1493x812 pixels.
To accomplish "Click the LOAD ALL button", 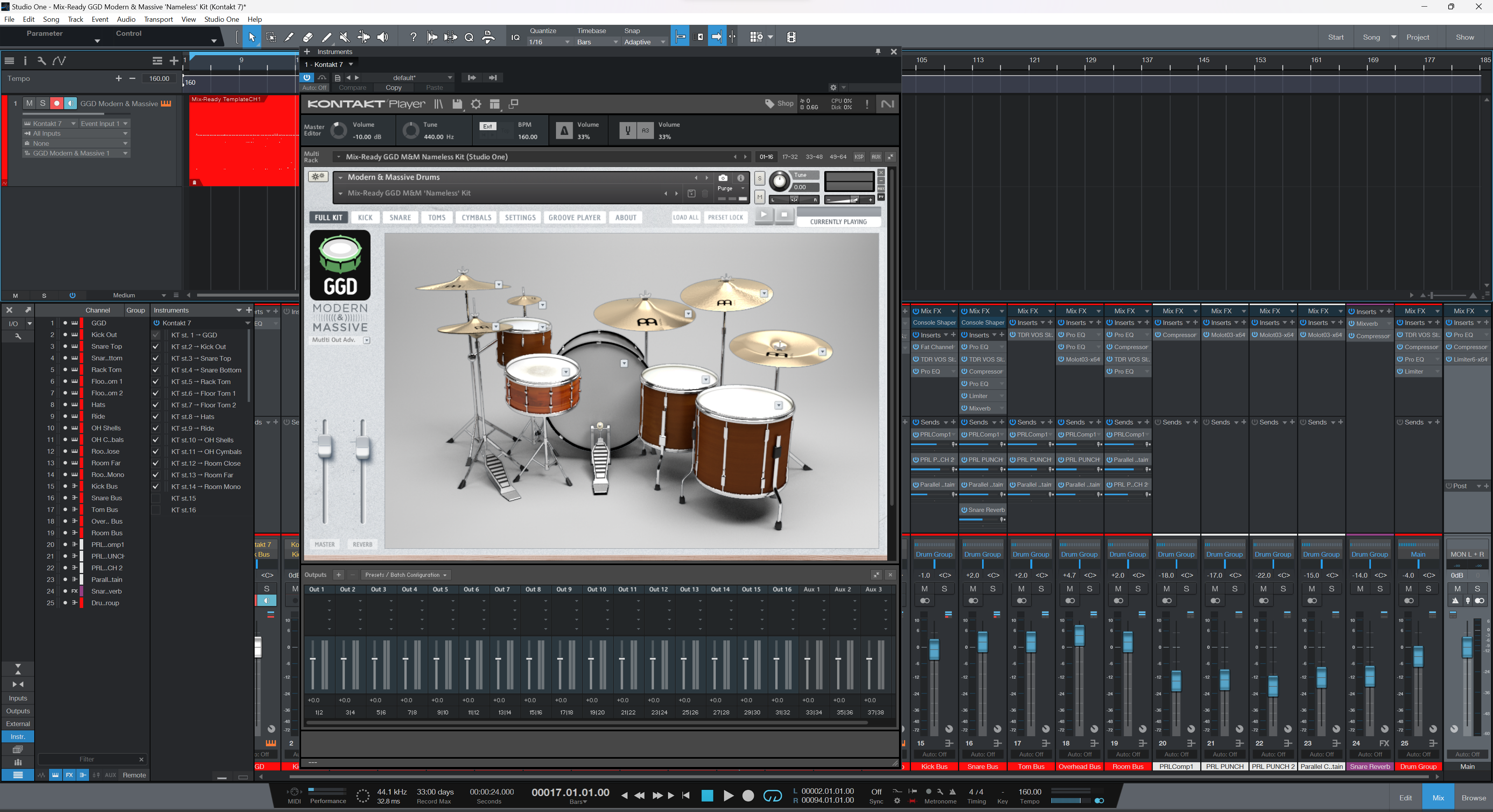I will tap(685, 217).
